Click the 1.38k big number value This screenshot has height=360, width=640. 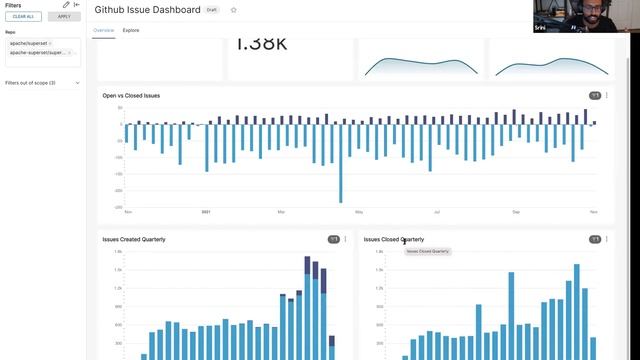262,44
